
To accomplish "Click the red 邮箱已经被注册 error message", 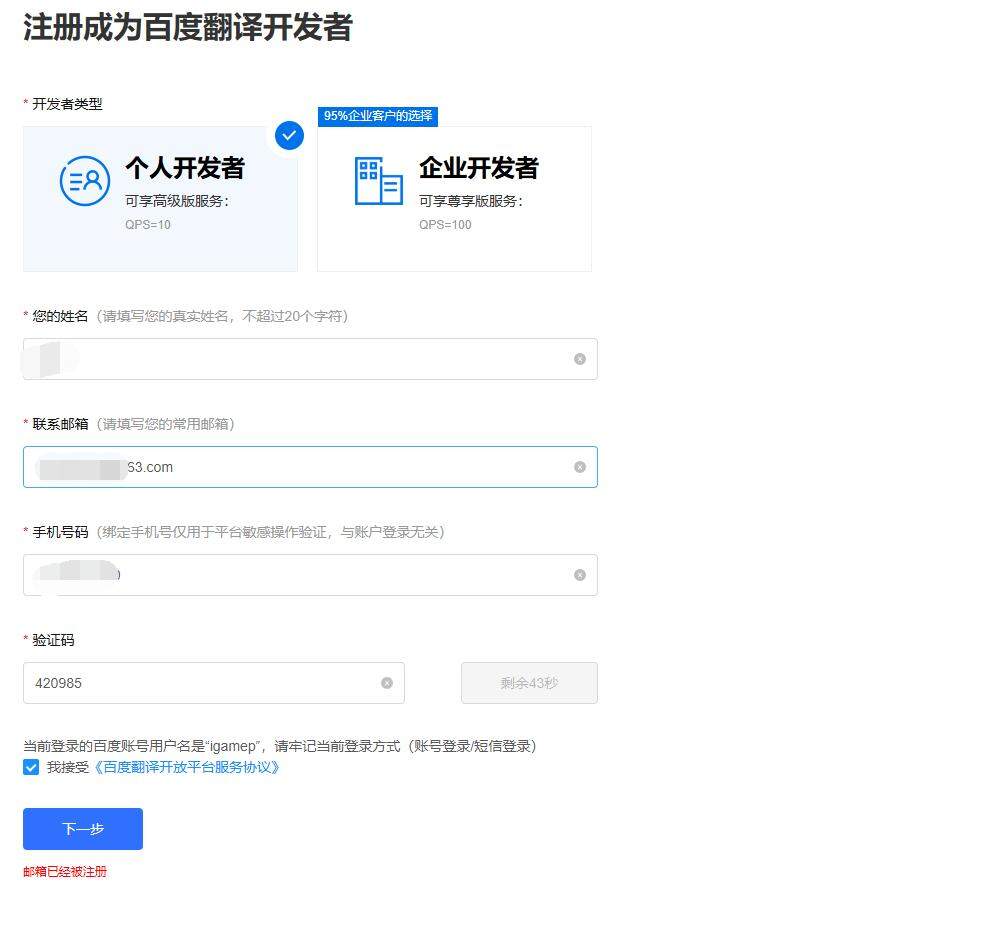I will [x=65, y=872].
